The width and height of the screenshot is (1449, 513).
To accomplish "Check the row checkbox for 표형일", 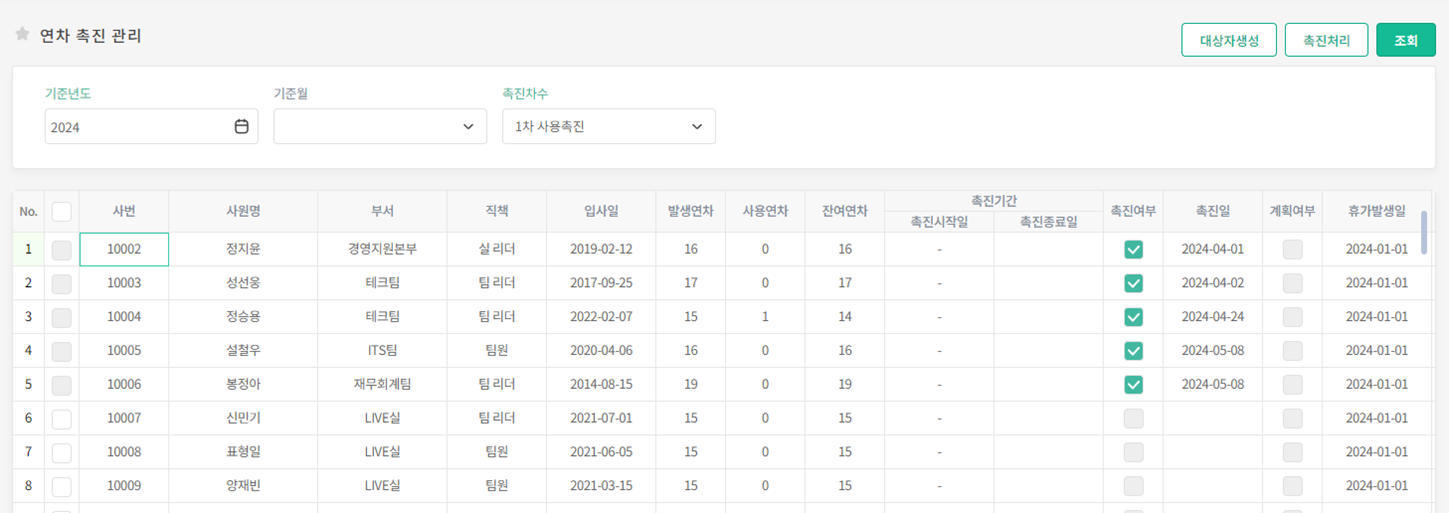I will (x=62, y=452).
